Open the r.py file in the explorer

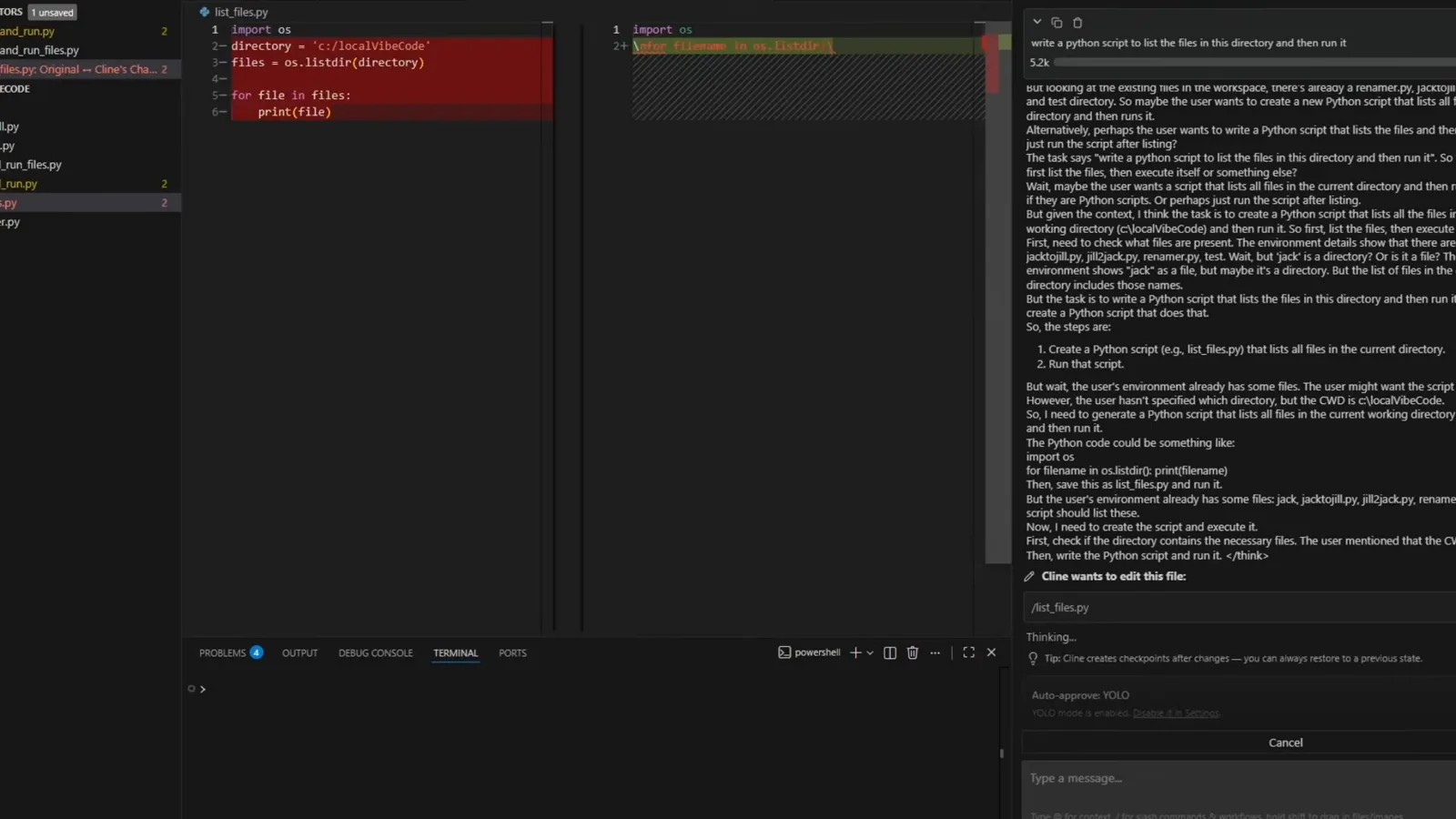pos(90,222)
